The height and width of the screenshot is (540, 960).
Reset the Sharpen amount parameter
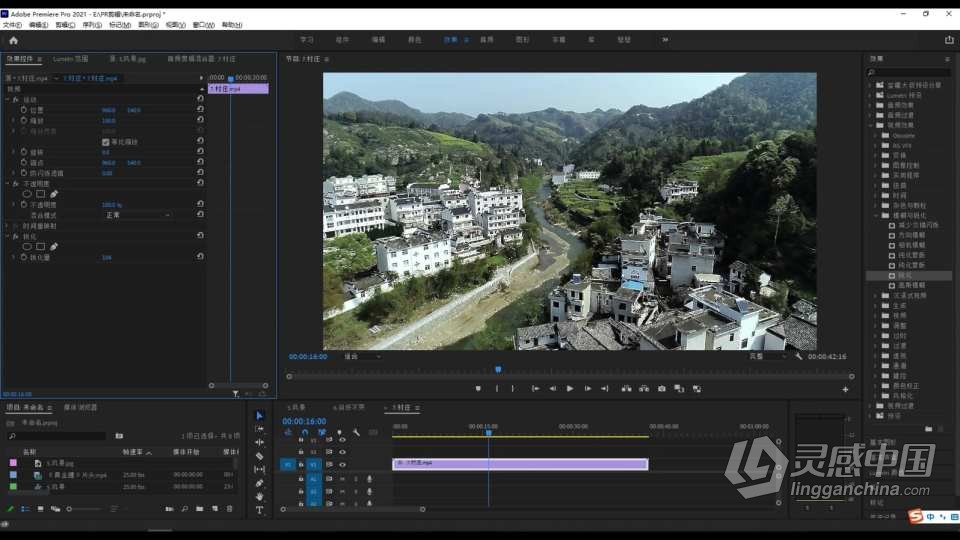pyautogui.click(x=200, y=257)
